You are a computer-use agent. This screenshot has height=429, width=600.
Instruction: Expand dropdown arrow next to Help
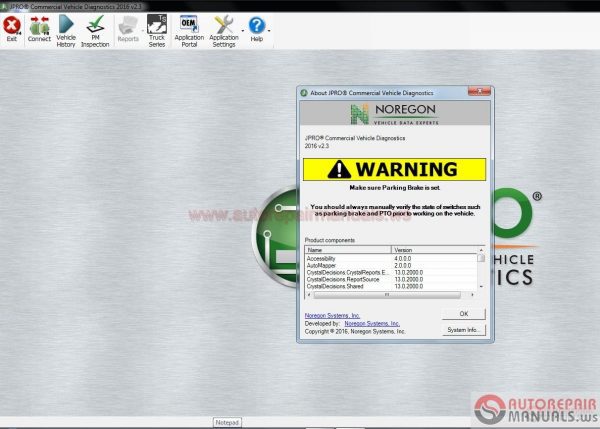pyautogui.click(x=269, y=31)
